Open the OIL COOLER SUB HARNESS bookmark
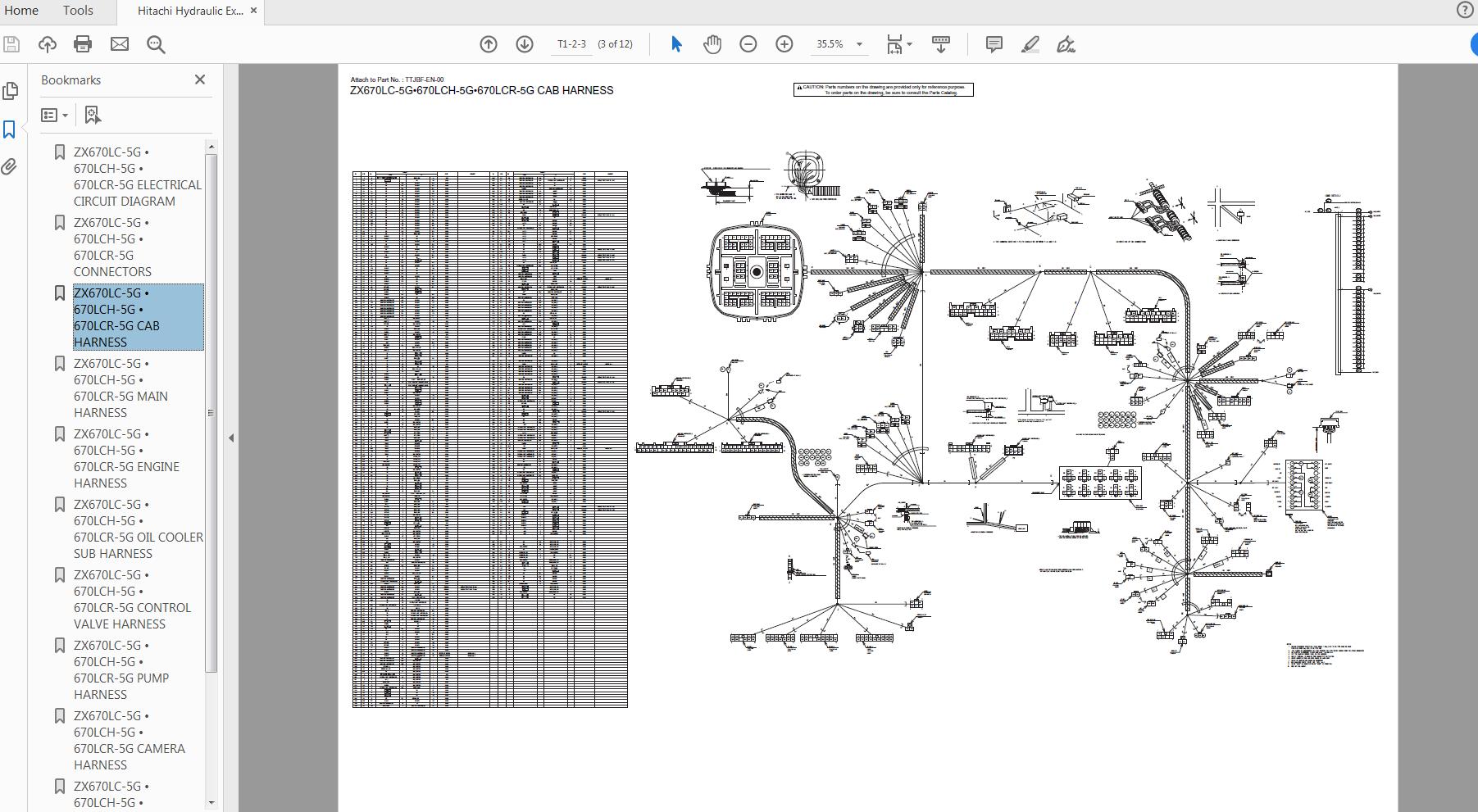The height and width of the screenshot is (812, 1478). [138, 528]
